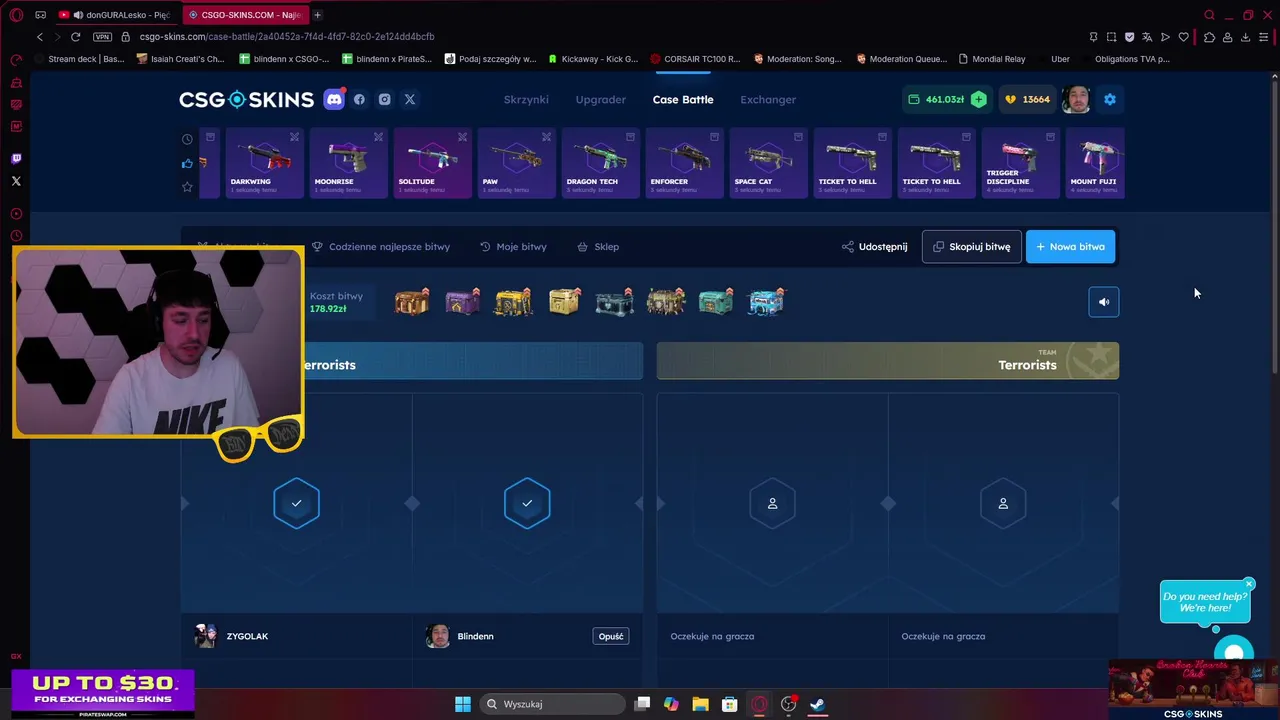The width and height of the screenshot is (1280, 720).
Task: Click the 13664 coins counter
Action: (1028, 99)
